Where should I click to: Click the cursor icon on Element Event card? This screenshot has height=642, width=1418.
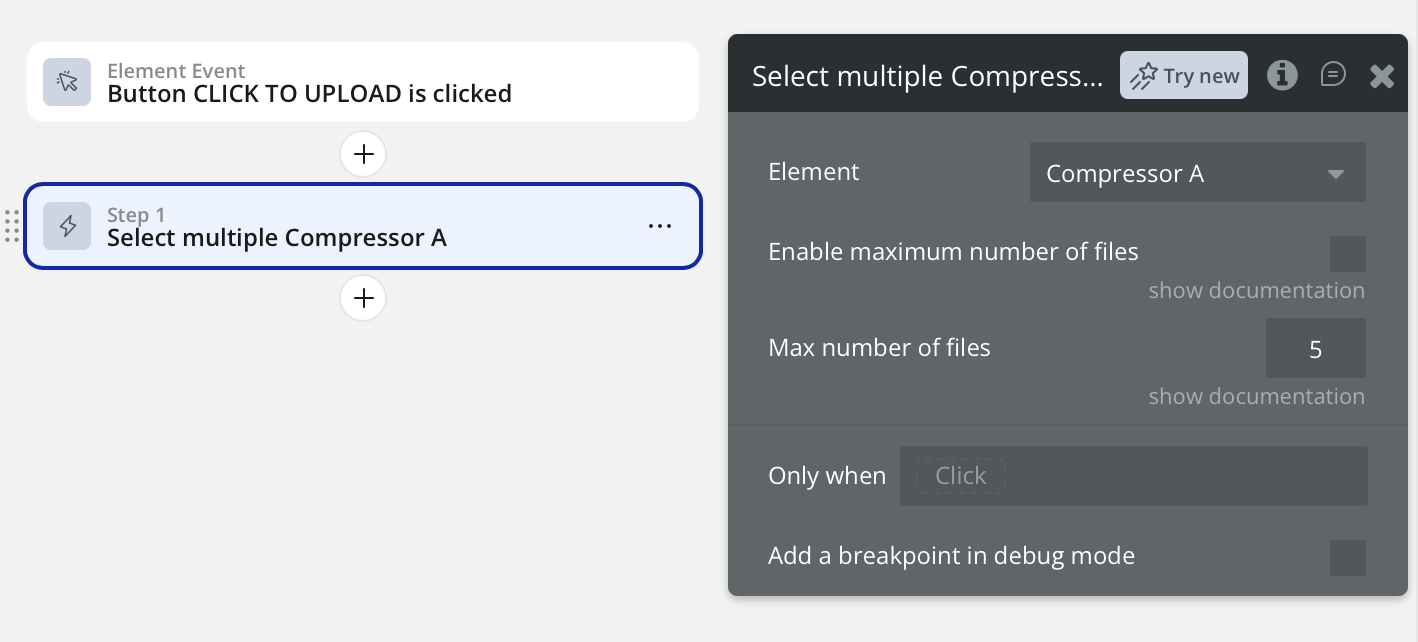coord(67,82)
